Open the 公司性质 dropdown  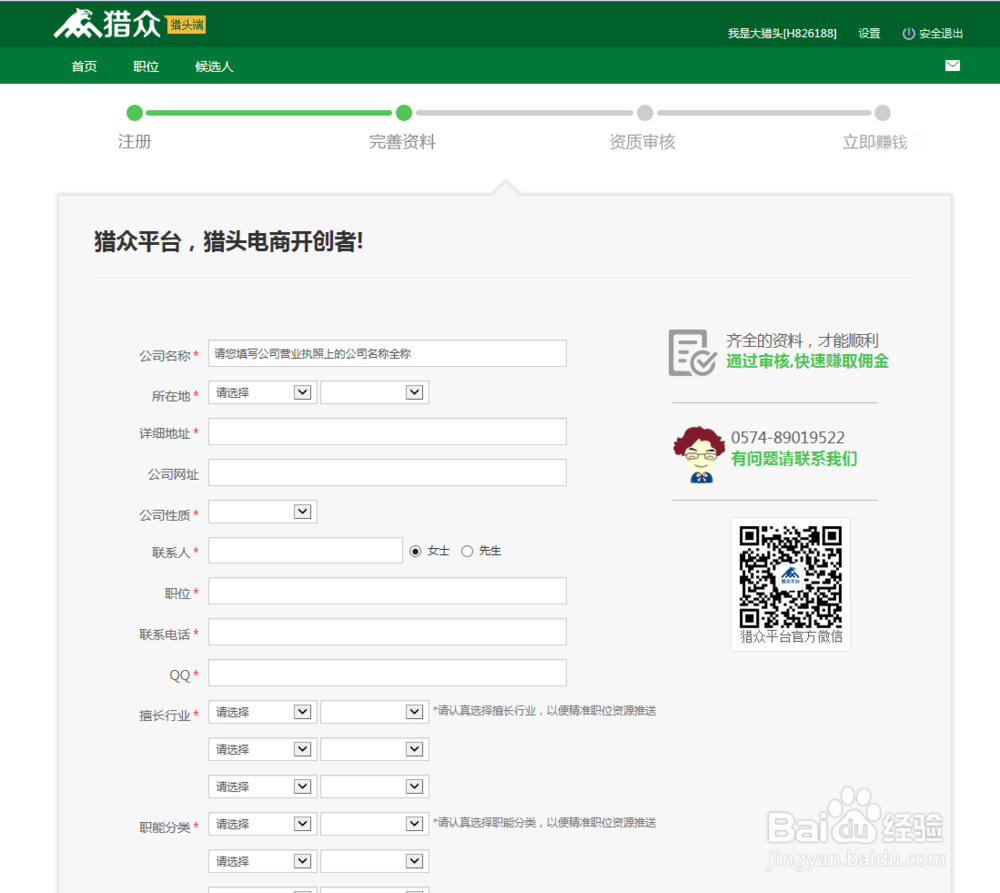pyautogui.click(x=261, y=511)
